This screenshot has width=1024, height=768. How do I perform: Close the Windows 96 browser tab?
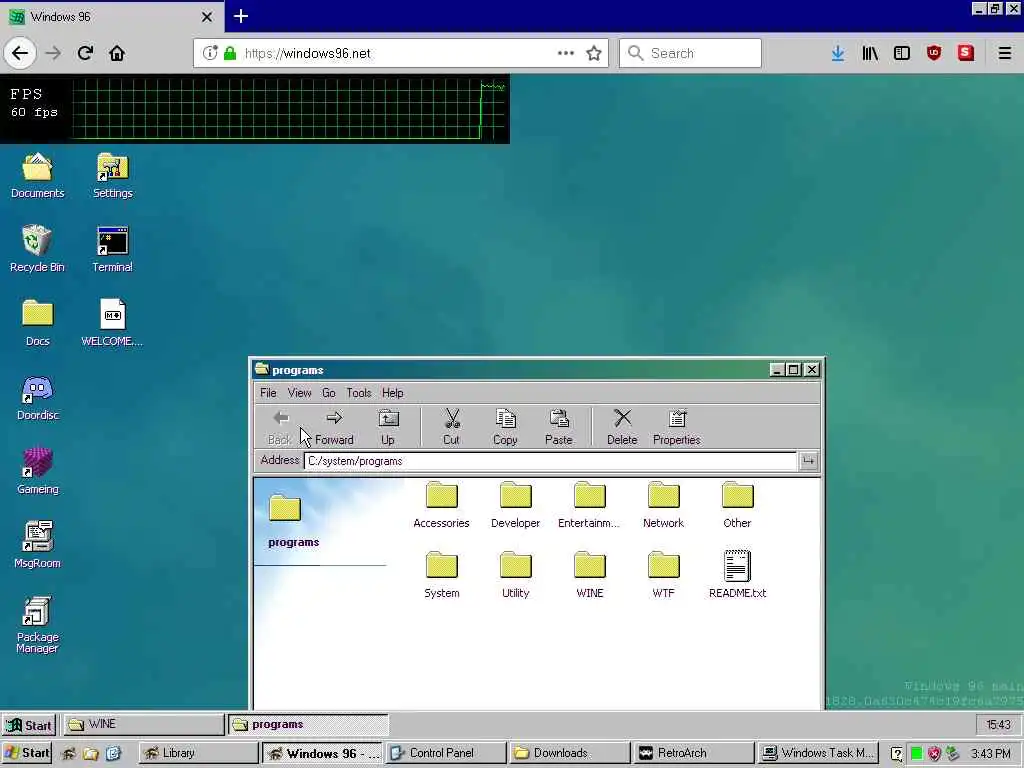click(207, 17)
